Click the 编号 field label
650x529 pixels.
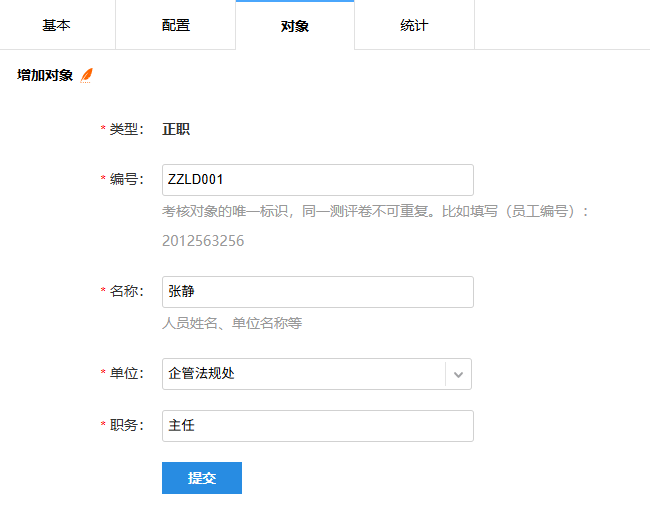point(126,180)
